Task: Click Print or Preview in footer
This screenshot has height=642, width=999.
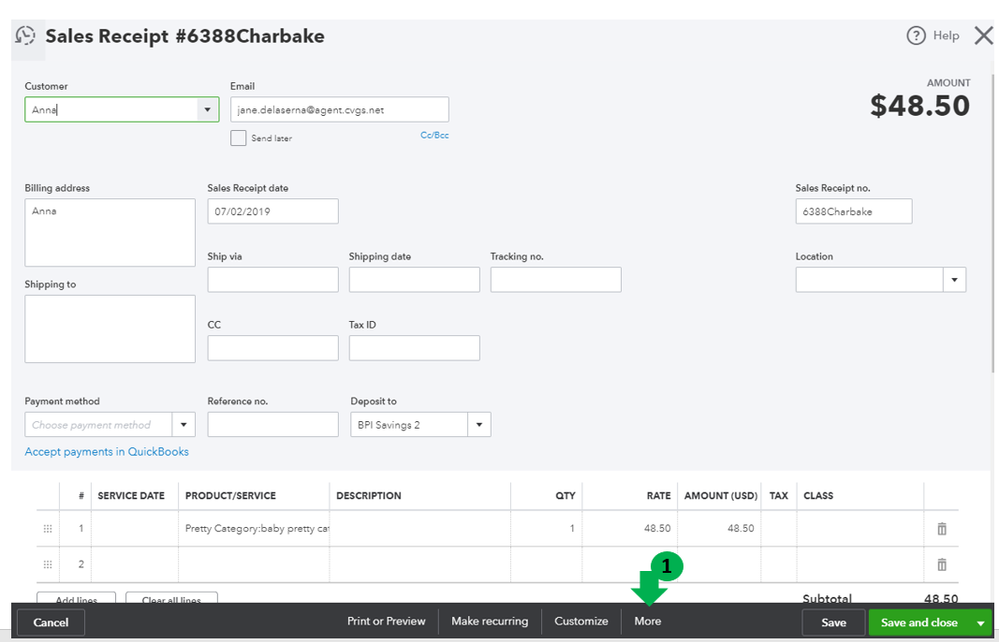Action: point(386,621)
